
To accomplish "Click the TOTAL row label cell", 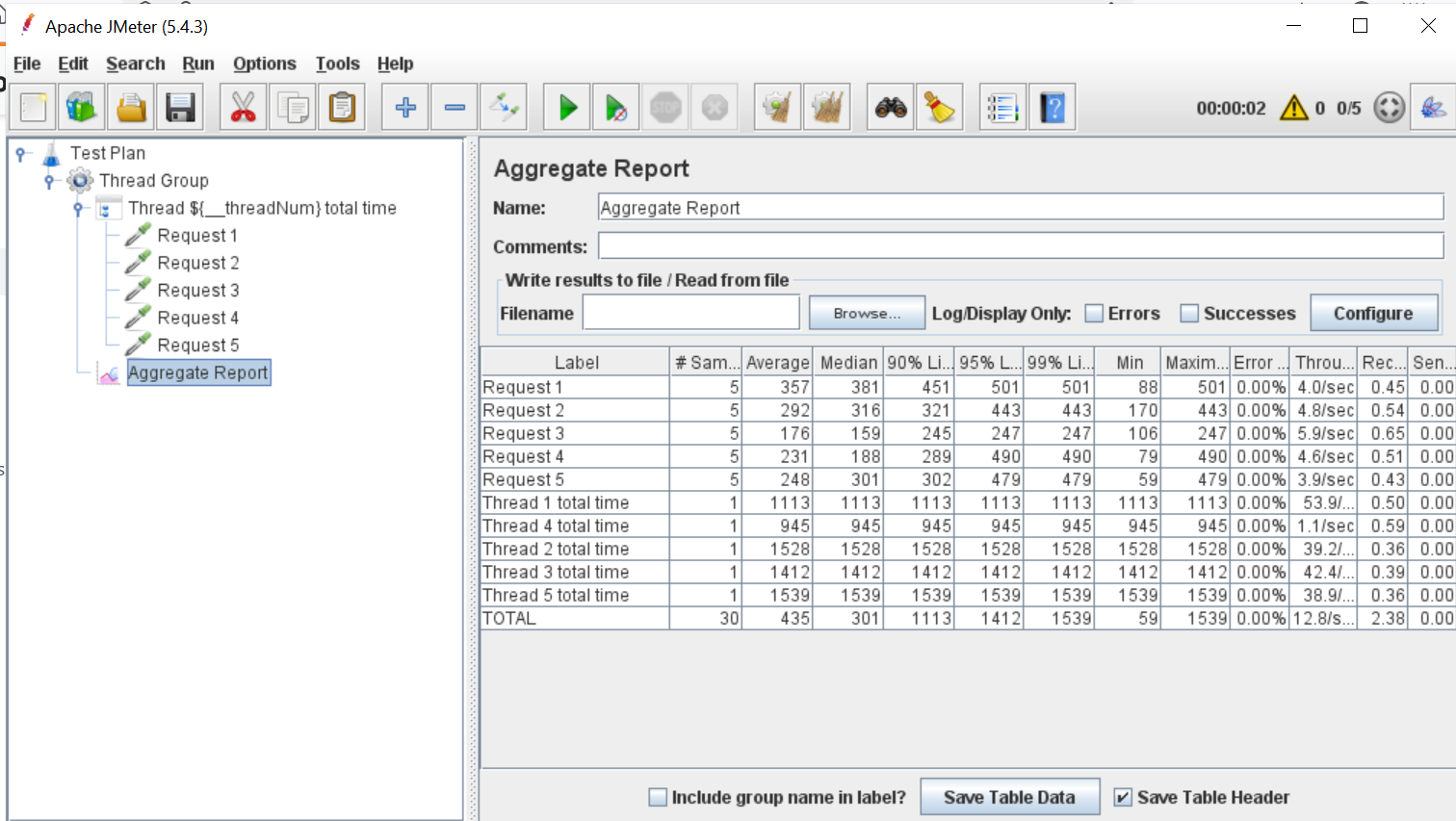I will [x=576, y=618].
